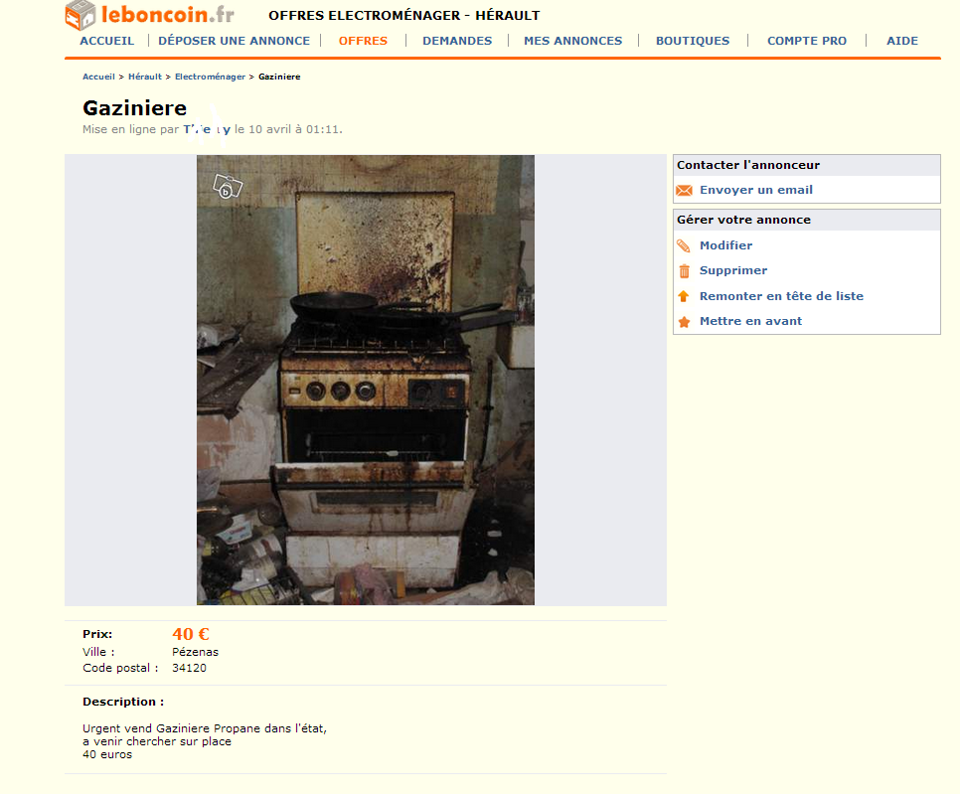This screenshot has height=794, width=960.
Task: Visit the BOUTIQUES section
Action: point(692,41)
